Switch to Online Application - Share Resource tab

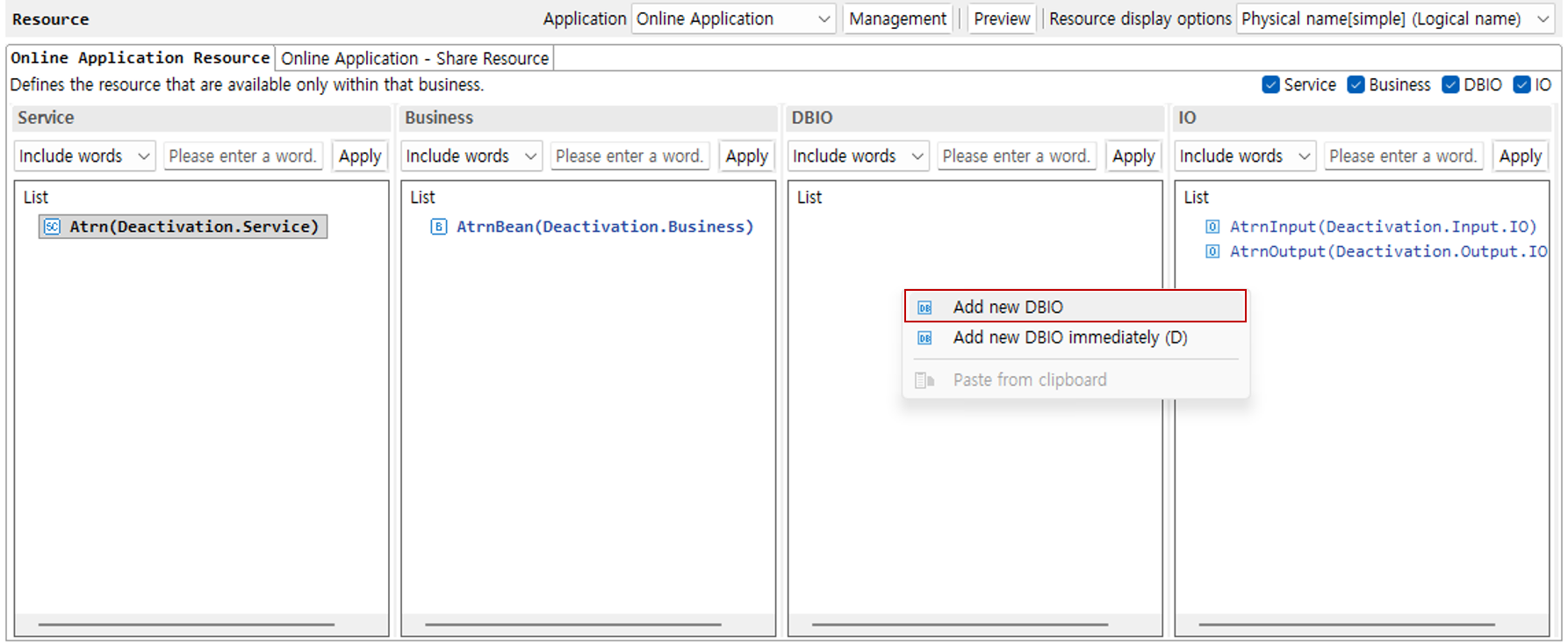414,58
